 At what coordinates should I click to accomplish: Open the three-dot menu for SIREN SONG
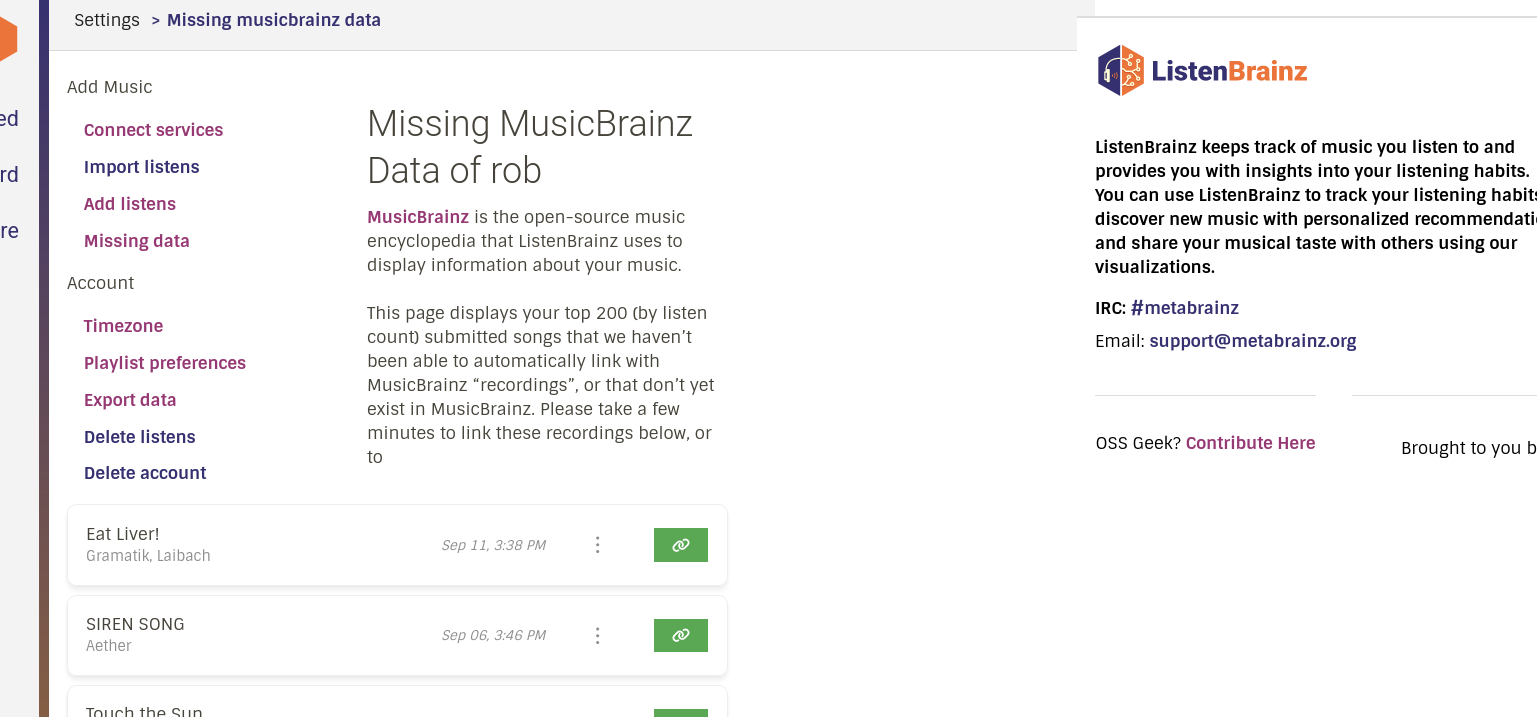597,635
